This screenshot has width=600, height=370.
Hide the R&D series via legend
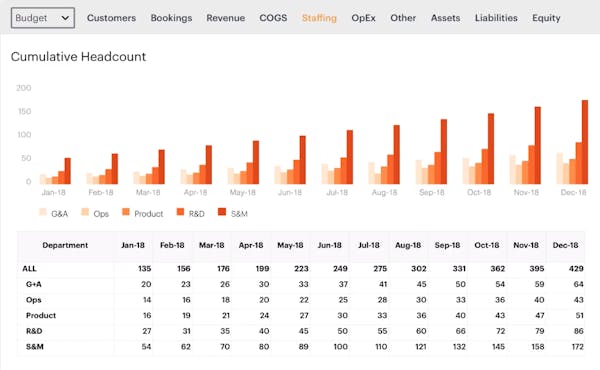pos(180,212)
